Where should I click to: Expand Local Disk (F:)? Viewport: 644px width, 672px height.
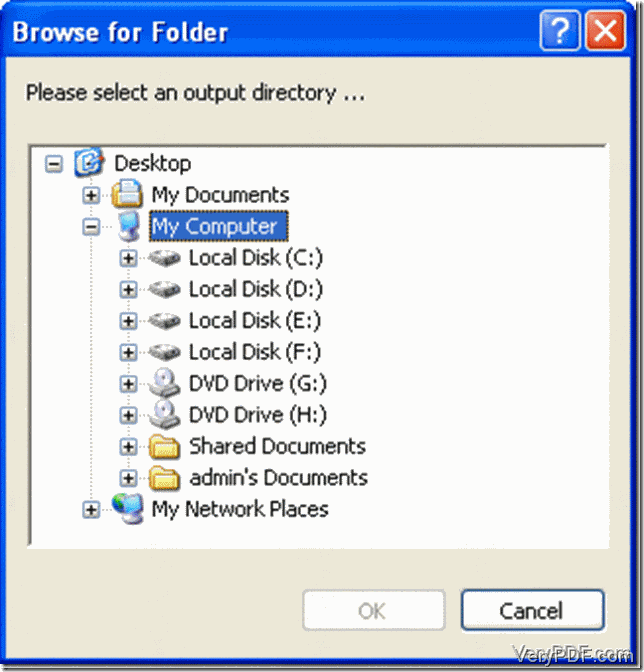(x=128, y=352)
